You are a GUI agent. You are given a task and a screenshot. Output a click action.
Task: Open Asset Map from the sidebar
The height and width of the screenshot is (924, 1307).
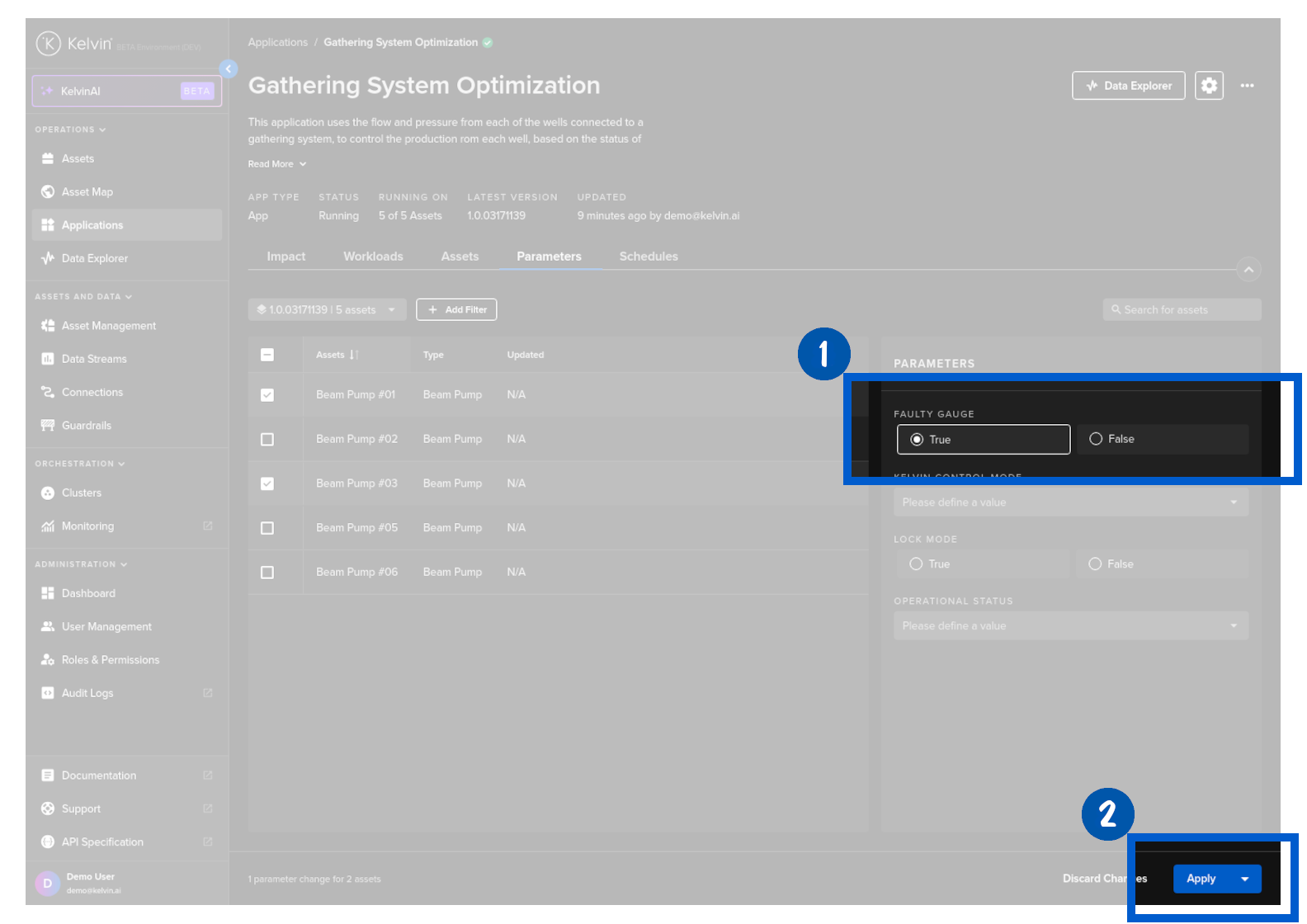pyautogui.click(x=87, y=192)
